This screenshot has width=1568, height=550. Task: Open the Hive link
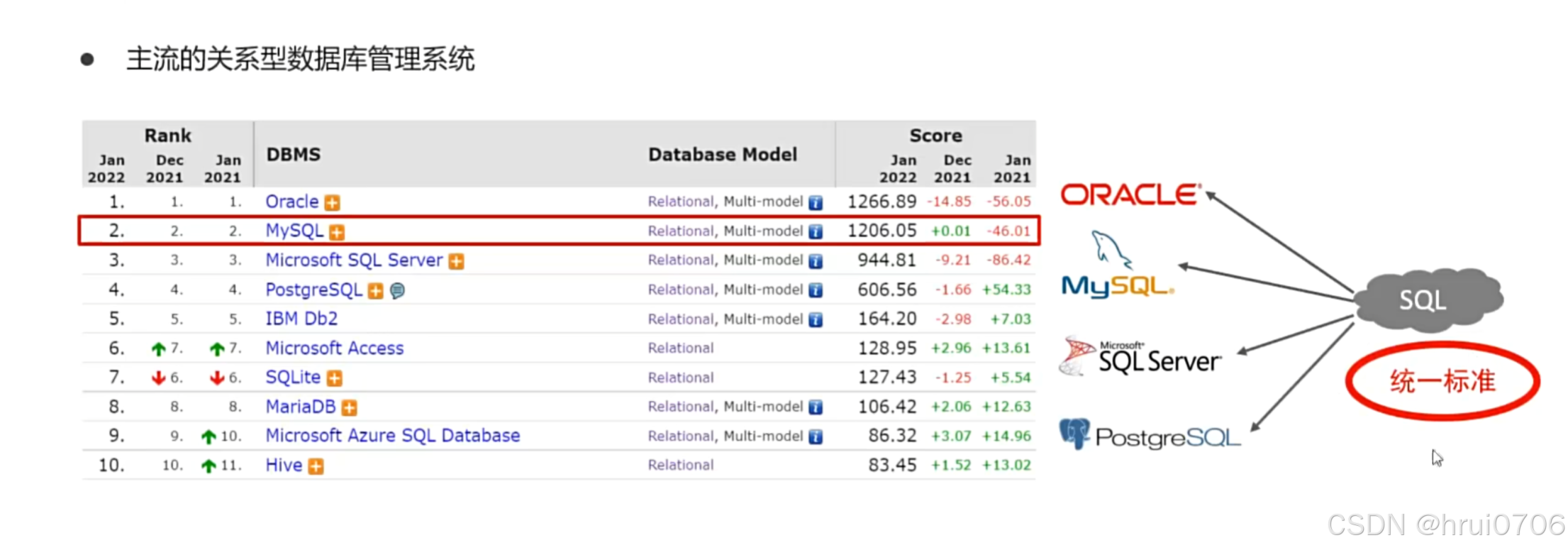284,465
